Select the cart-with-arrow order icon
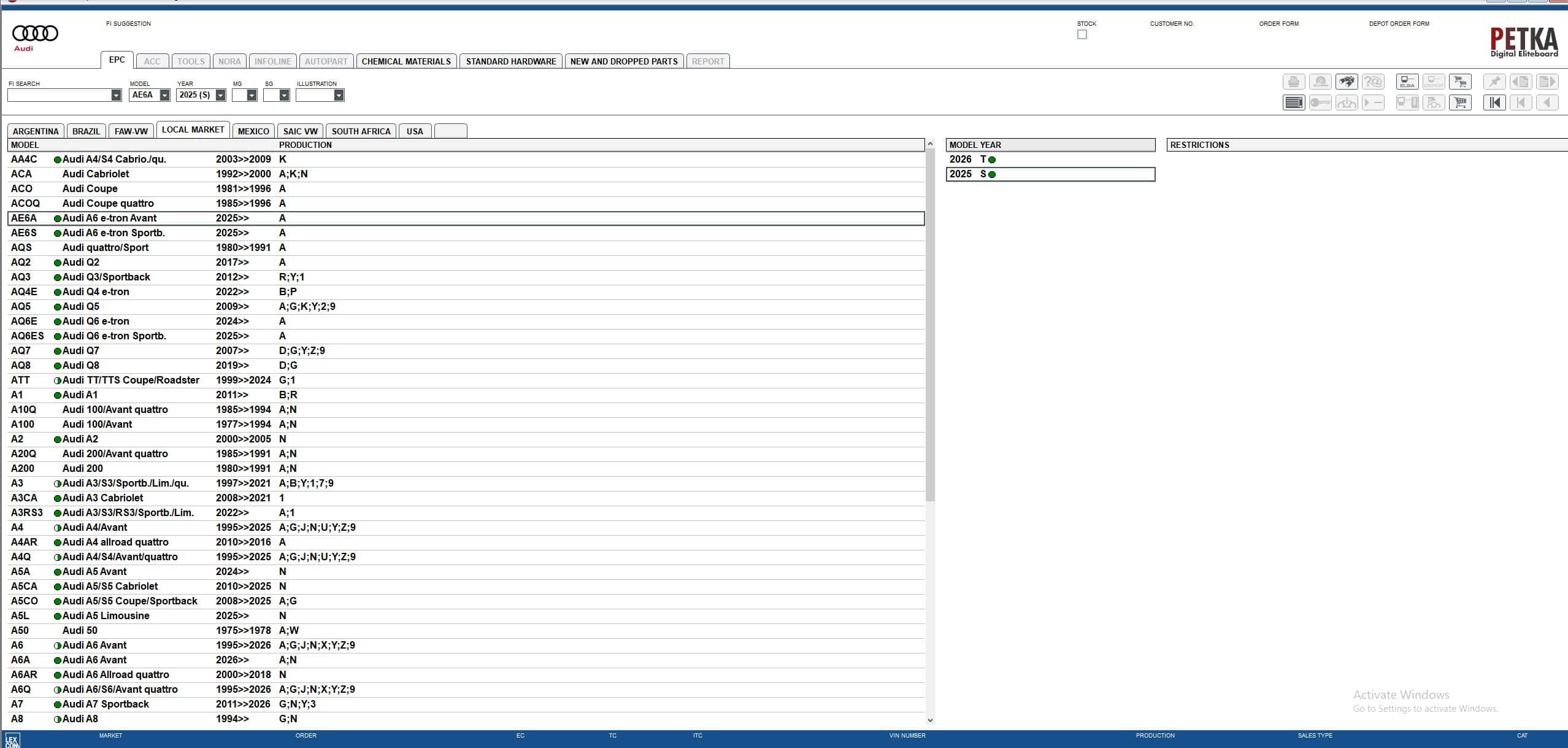This screenshot has height=748, width=1568. pos(1460,82)
